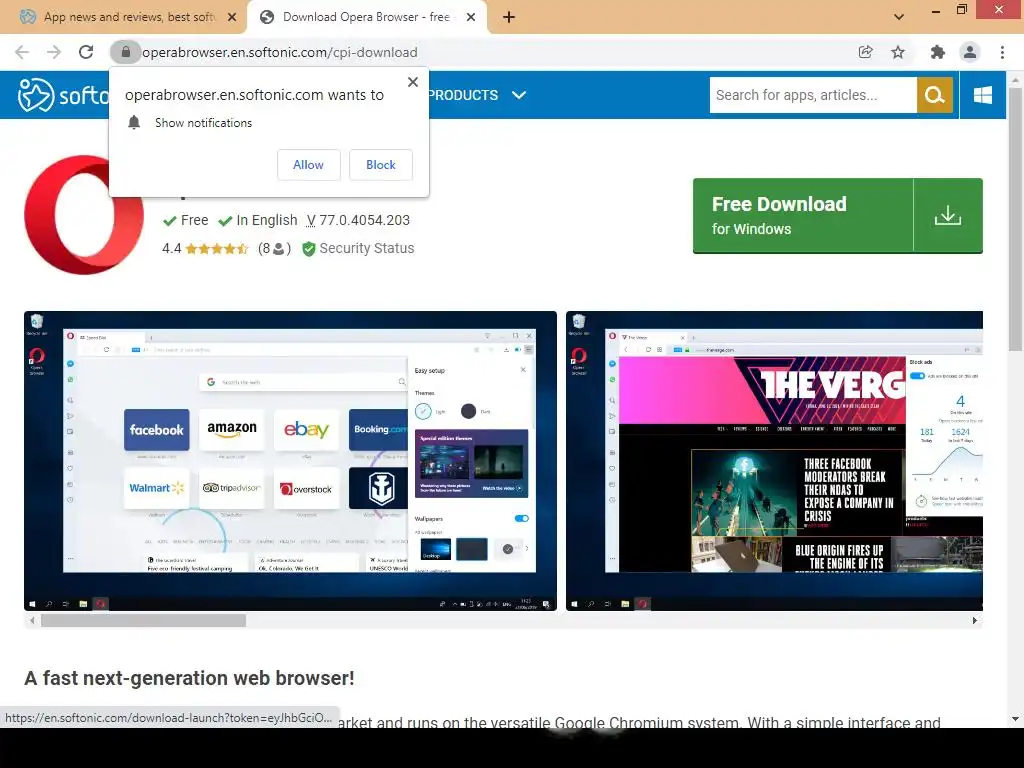Click the gallery scroll right arrow
The image size is (1024, 768).
point(974,620)
